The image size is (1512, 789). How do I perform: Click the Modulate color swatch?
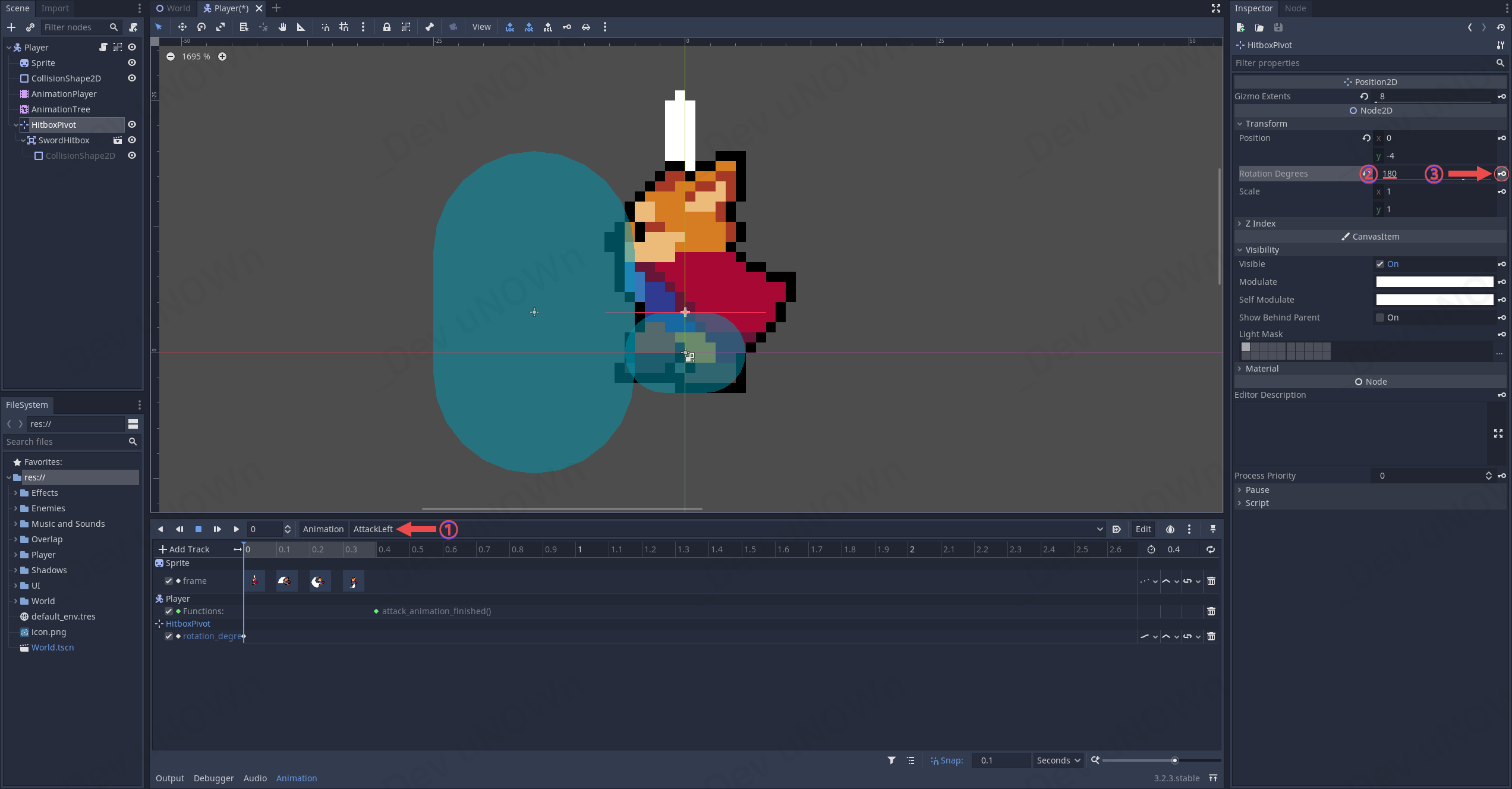1434,282
